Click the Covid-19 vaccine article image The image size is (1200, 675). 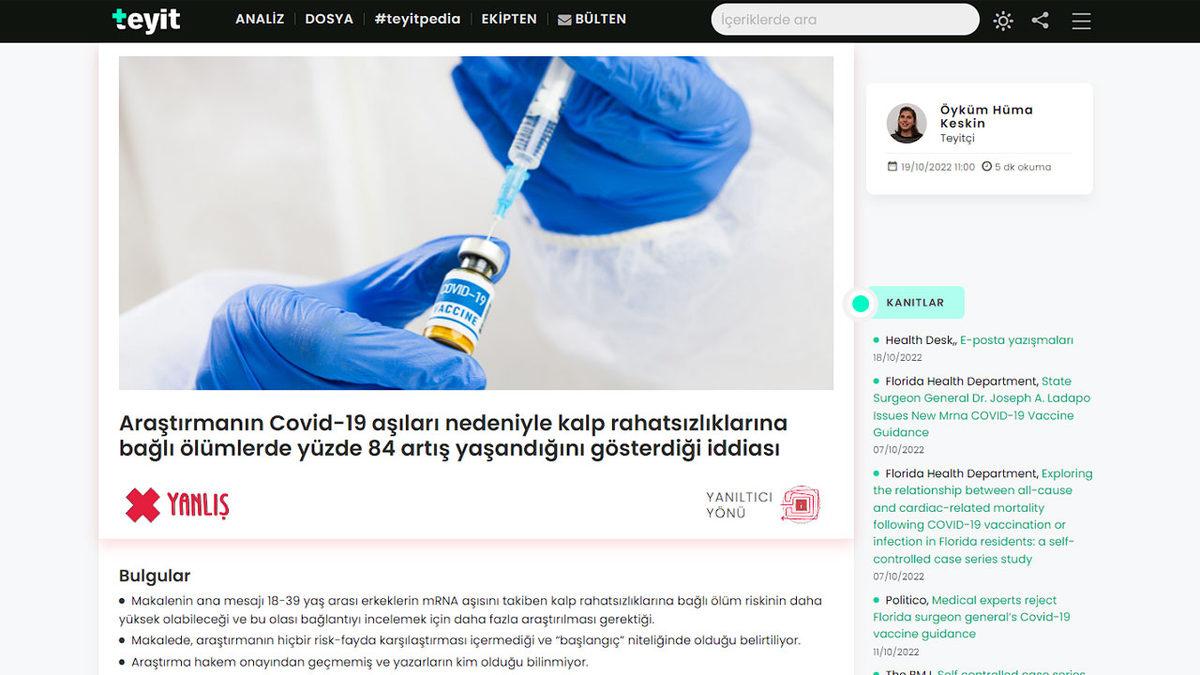[476, 223]
